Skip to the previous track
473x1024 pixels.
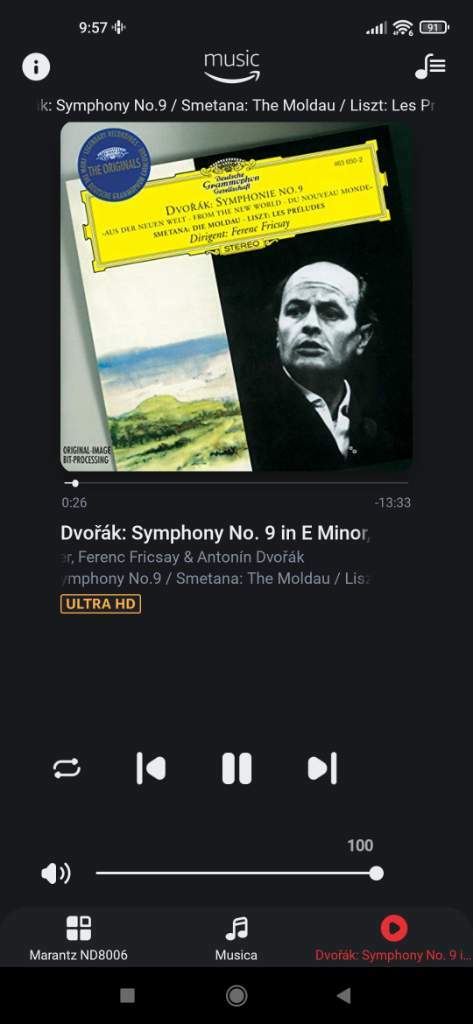point(151,768)
